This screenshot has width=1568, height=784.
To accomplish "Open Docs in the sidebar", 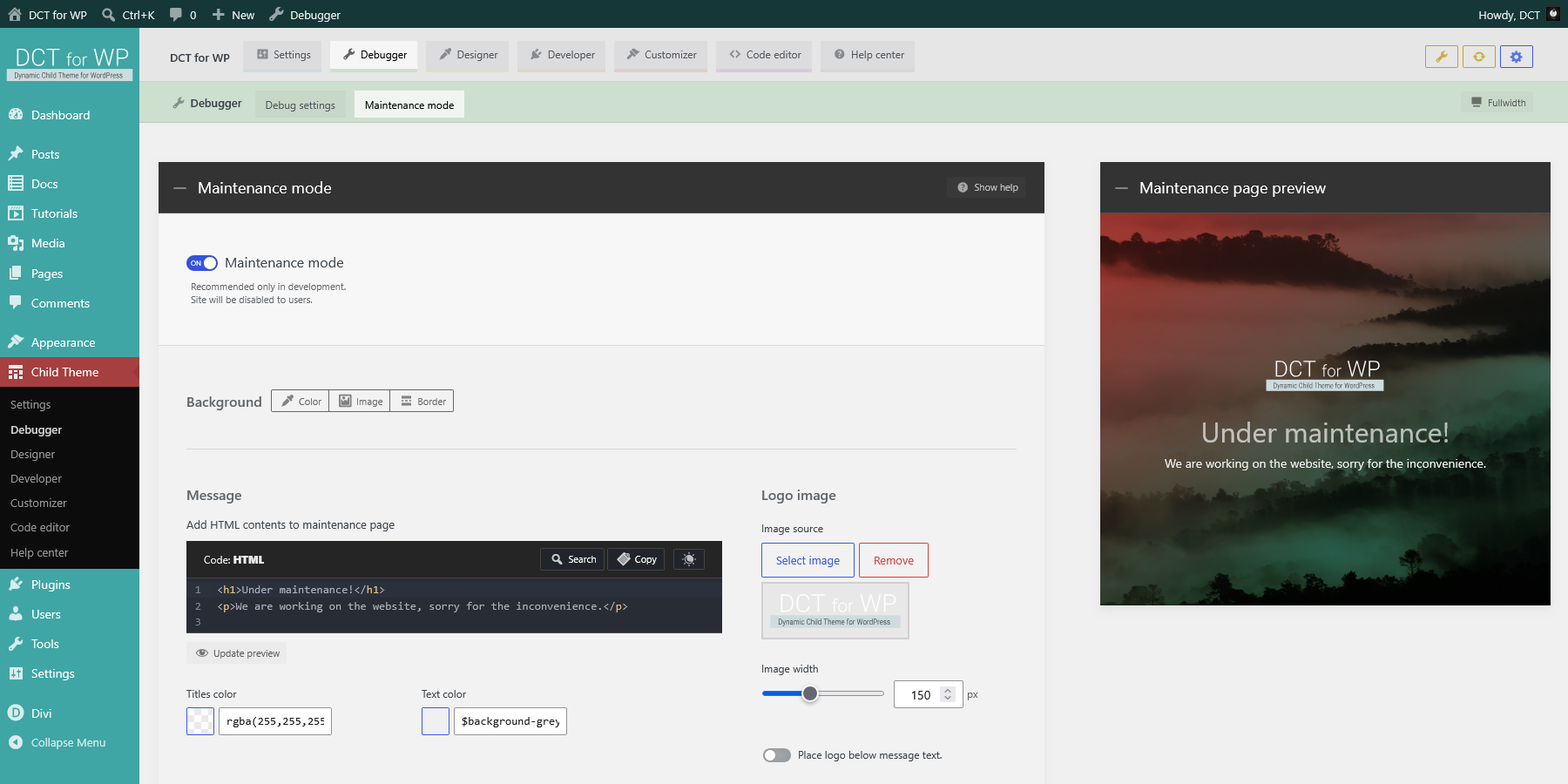I will tap(70, 184).
